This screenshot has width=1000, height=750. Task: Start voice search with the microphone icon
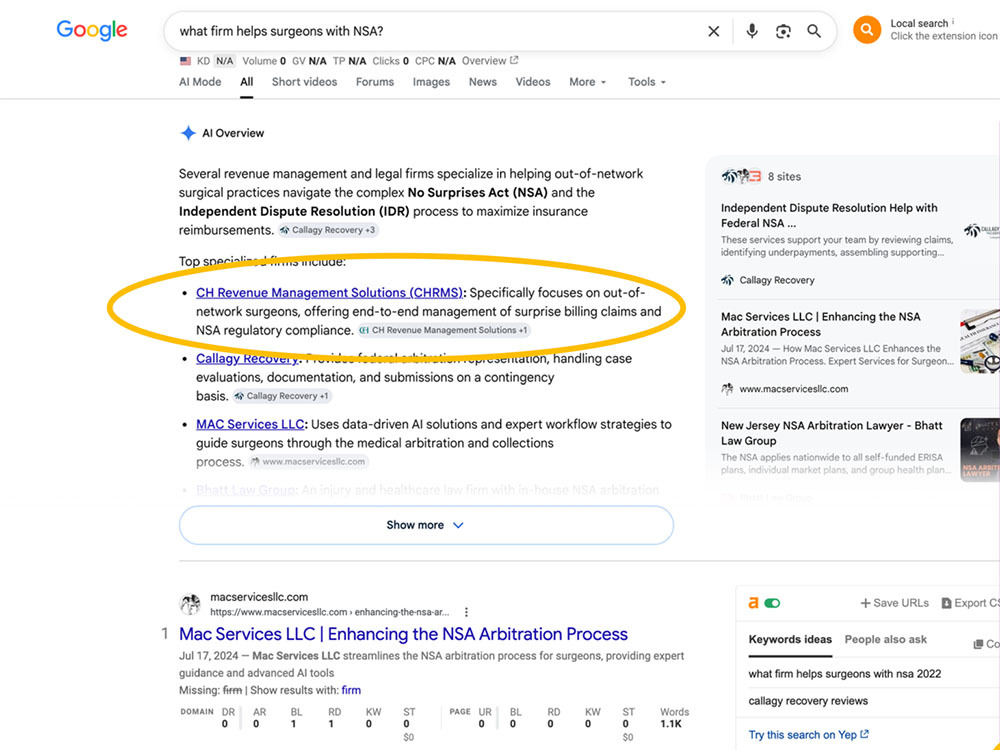(752, 31)
